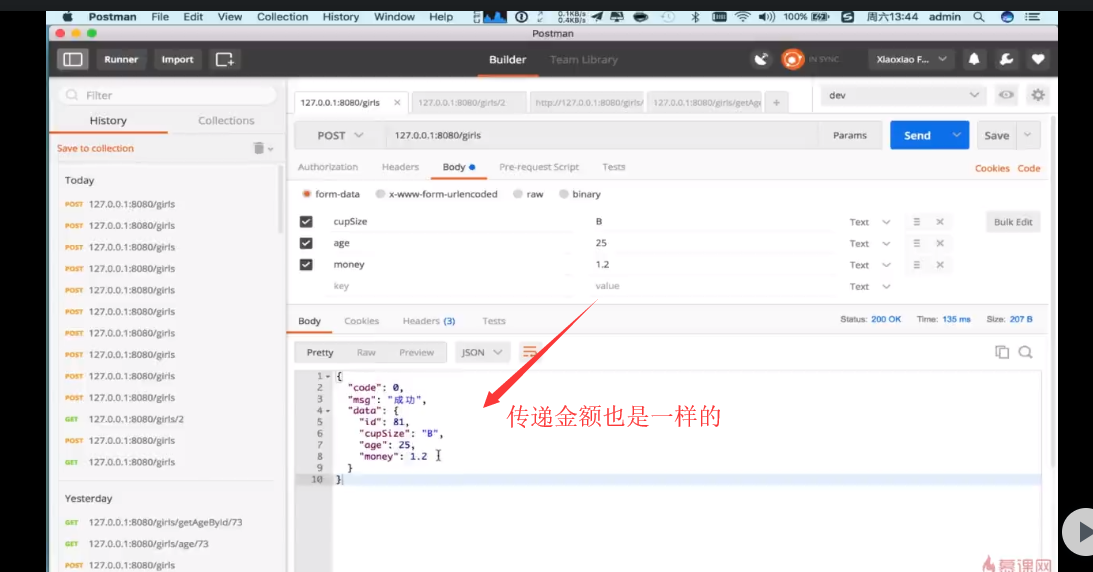Image resolution: width=1093 pixels, height=572 pixels.
Task: Click the heart icon in header
Action: [1038, 59]
